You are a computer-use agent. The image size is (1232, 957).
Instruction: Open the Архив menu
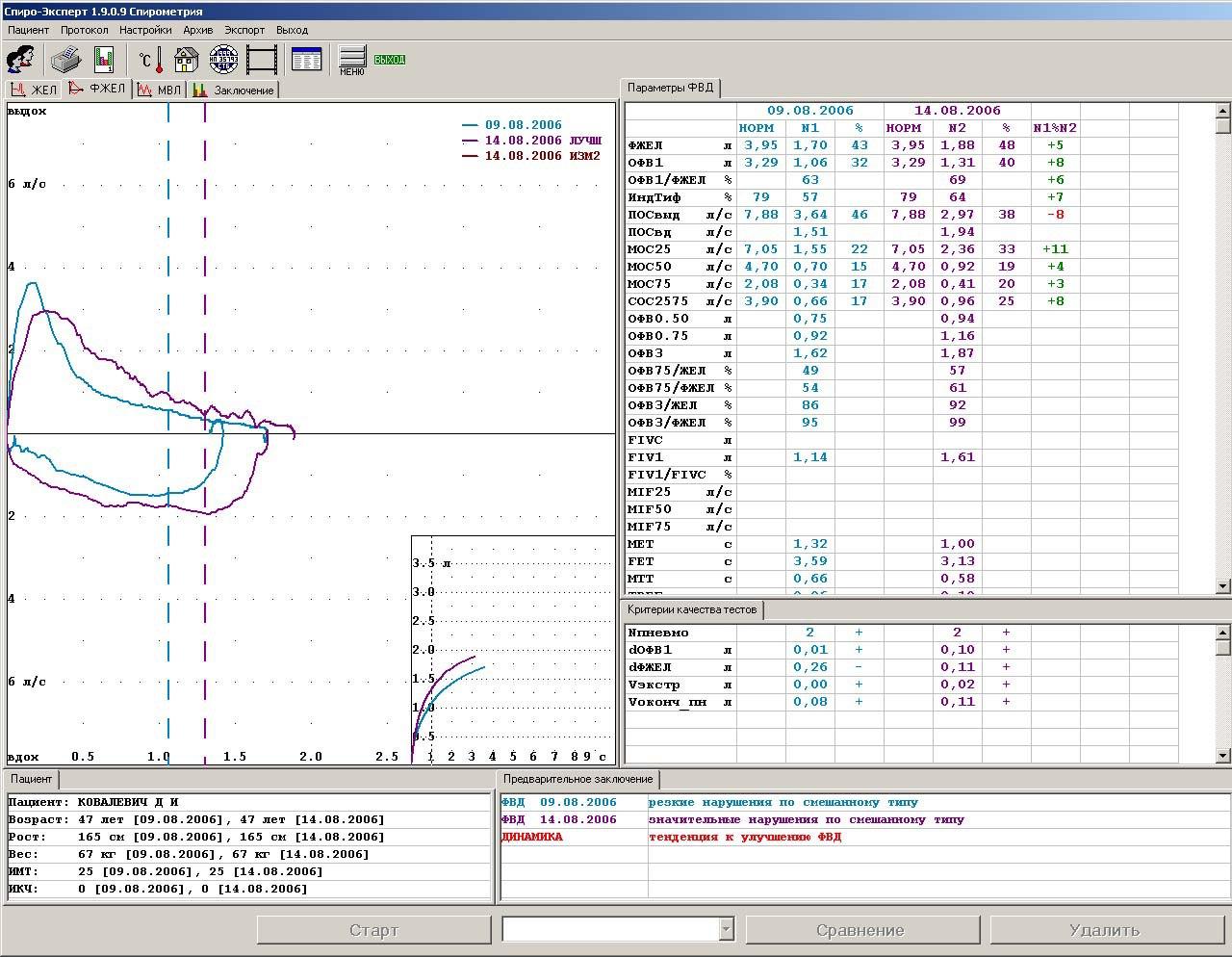197,30
